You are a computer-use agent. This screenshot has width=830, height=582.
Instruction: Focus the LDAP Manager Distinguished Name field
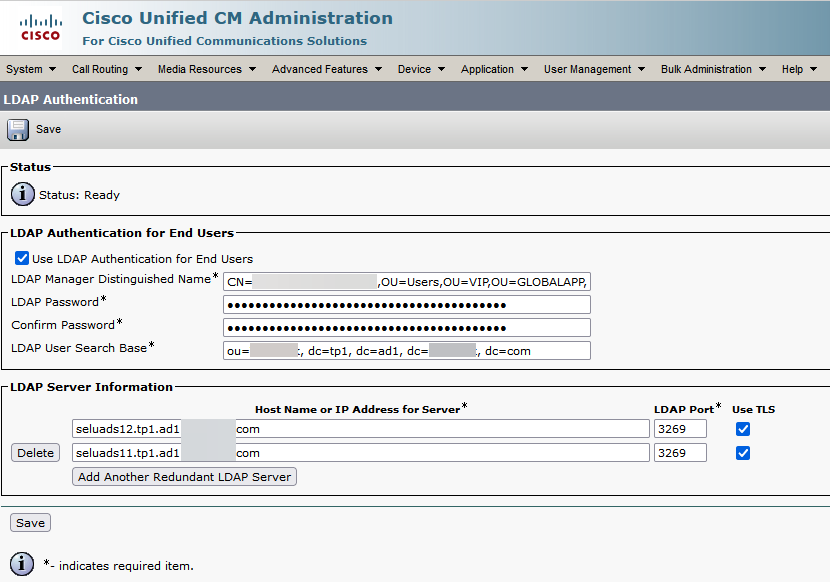(407, 282)
